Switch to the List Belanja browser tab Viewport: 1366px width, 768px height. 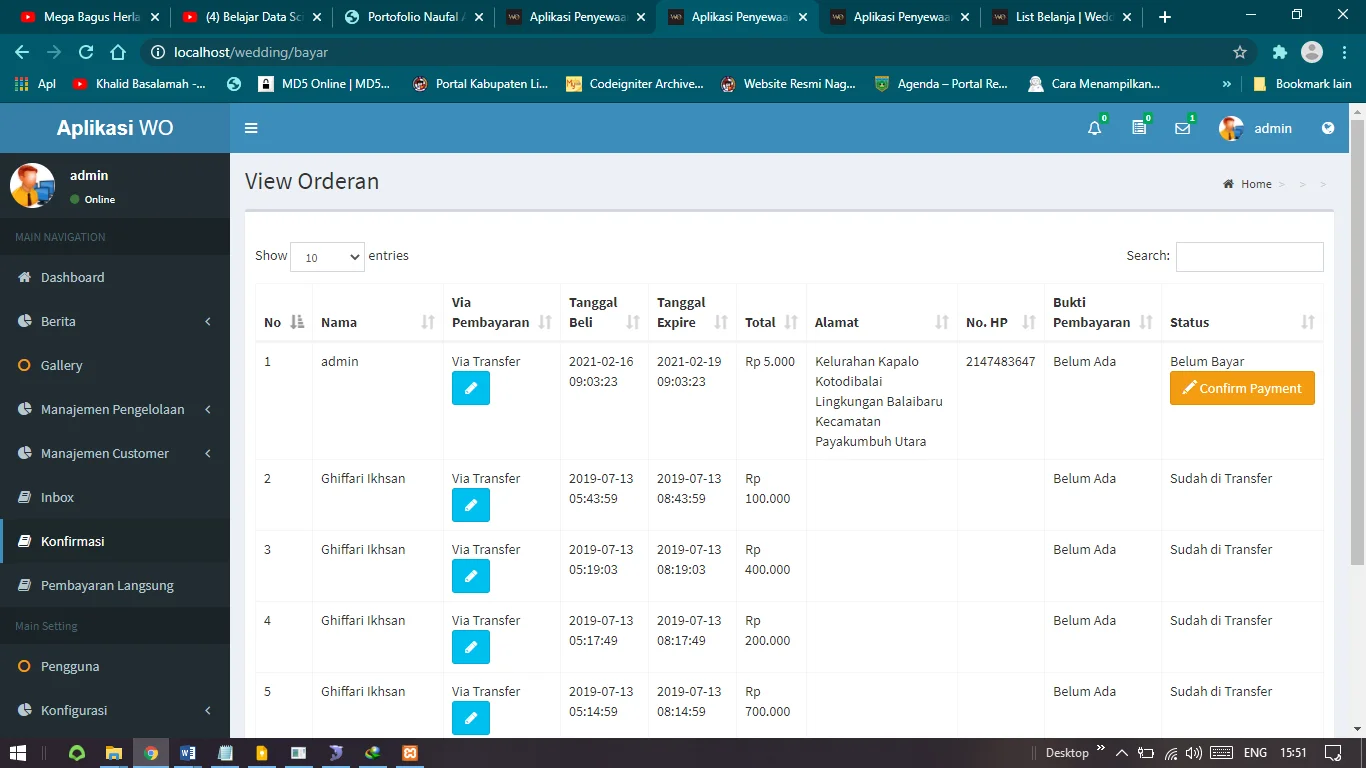pos(1060,17)
